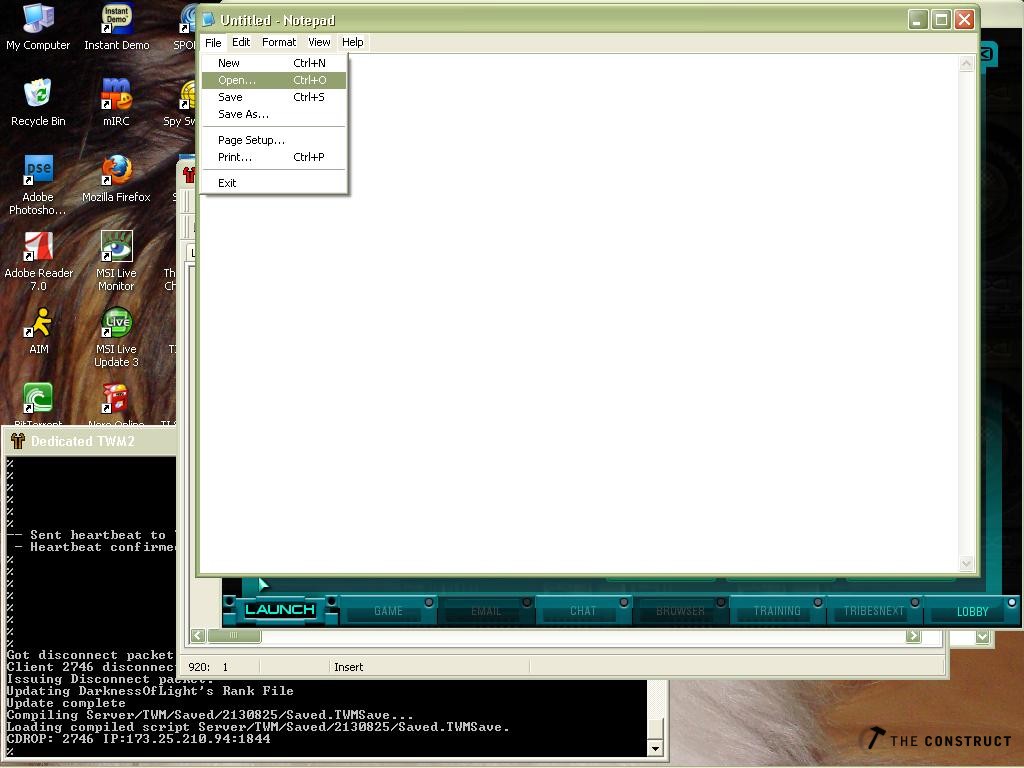
Task: Click the Dedicated TWM2 window icon
Action: coord(18,441)
